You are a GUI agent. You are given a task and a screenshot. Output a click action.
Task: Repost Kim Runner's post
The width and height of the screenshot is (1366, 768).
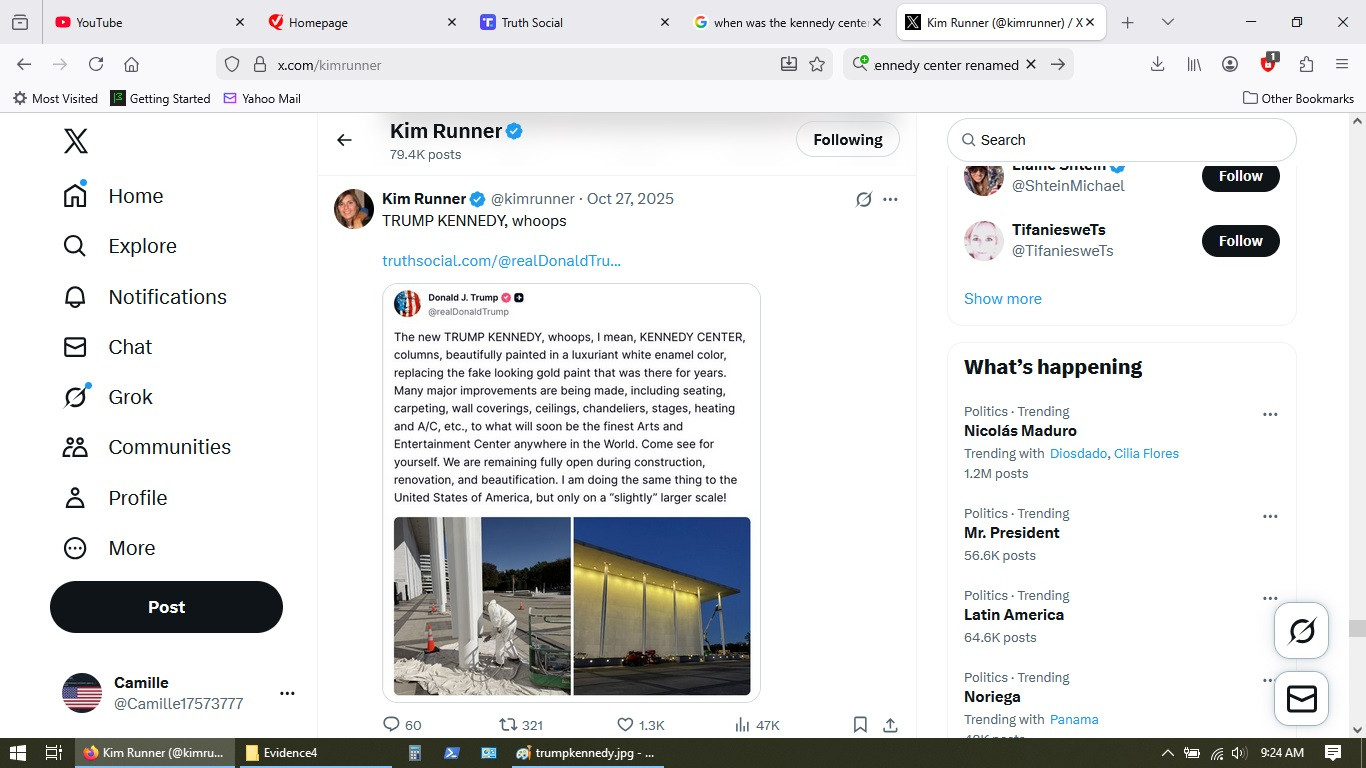pyautogui.click(x=508, y=725)
